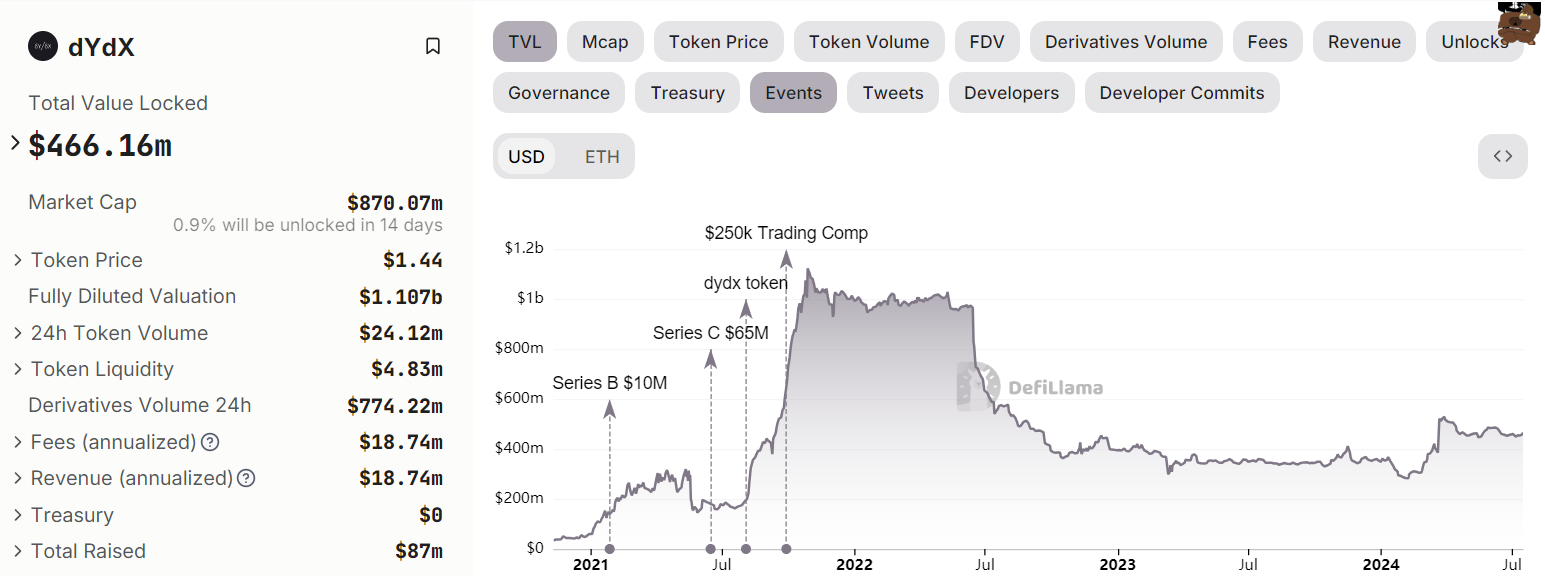Expand the Token Price row
The height and width of the screenshot is (576, 1545).
click(x=18, y=260)
